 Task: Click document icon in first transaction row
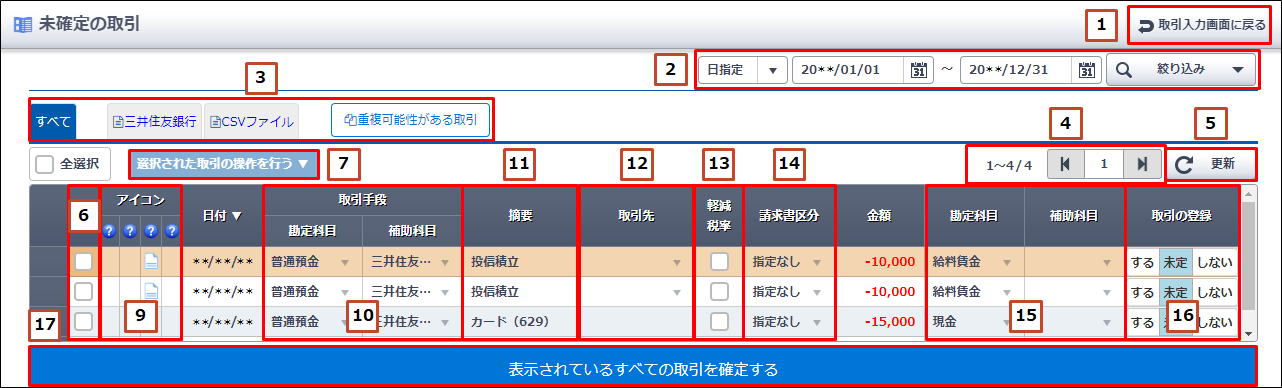click(x=151, y=262)
